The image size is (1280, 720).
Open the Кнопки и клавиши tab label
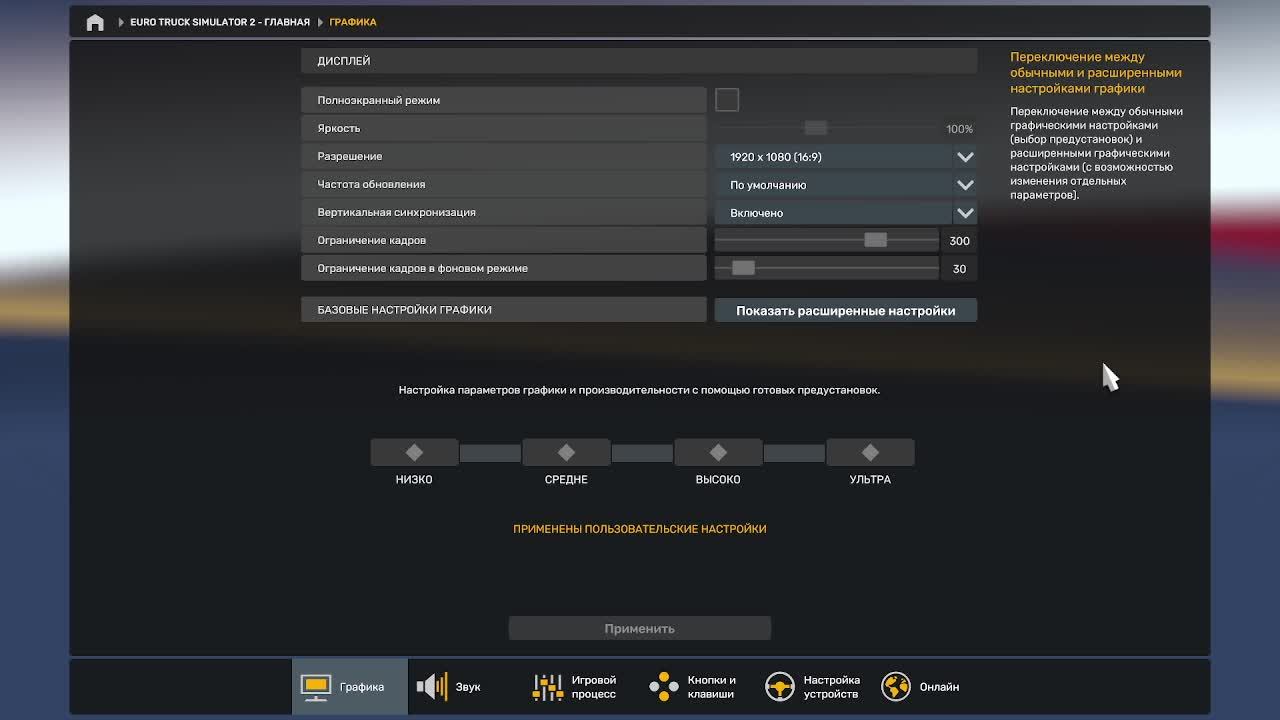coord(712,687)
